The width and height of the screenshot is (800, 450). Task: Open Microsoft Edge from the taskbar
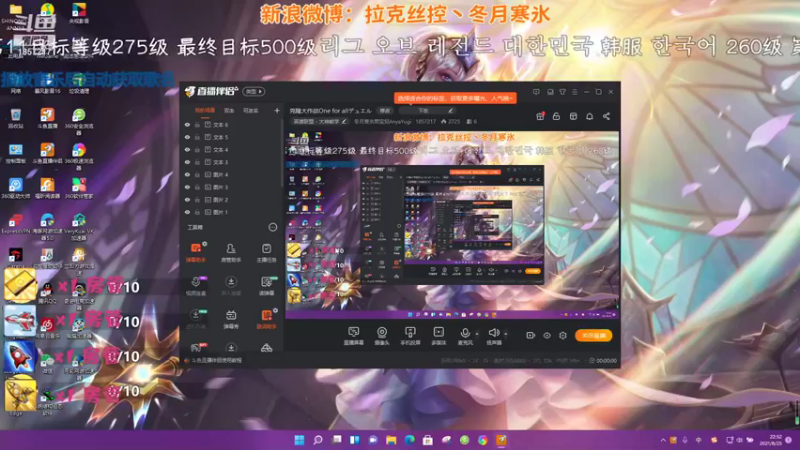point(410,440)
